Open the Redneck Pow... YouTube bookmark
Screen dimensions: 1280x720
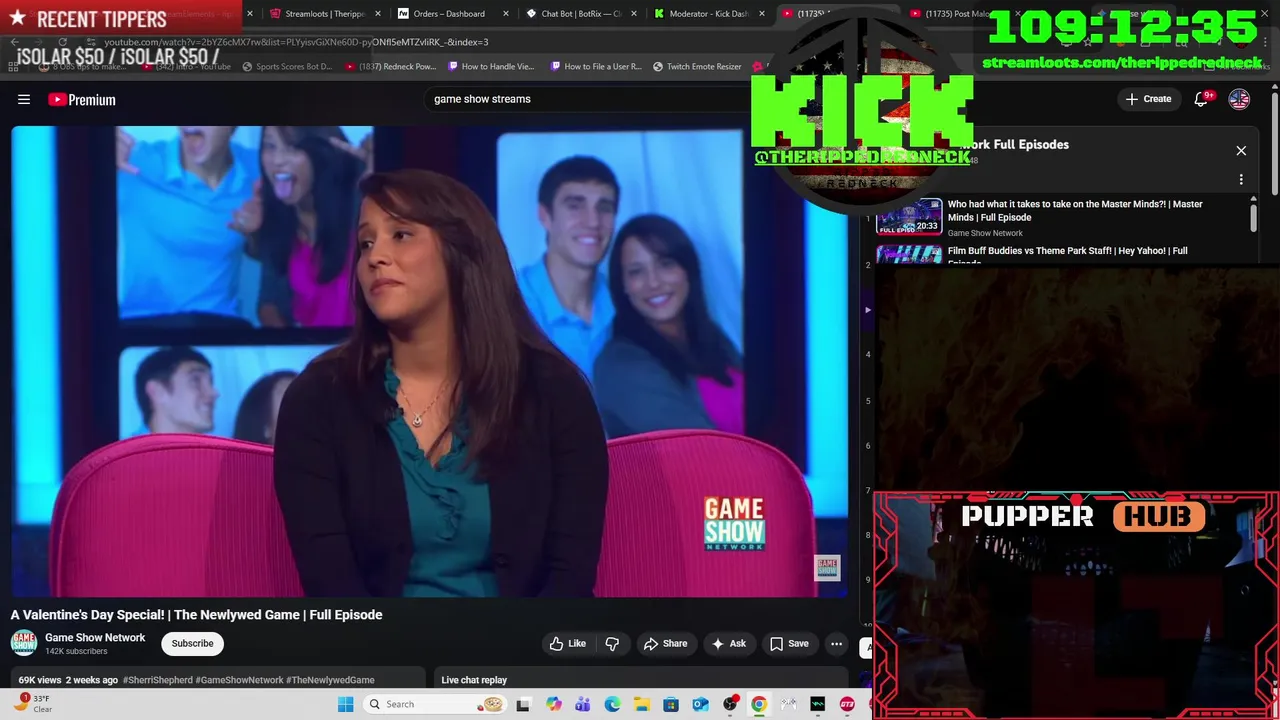click(391, 67)
